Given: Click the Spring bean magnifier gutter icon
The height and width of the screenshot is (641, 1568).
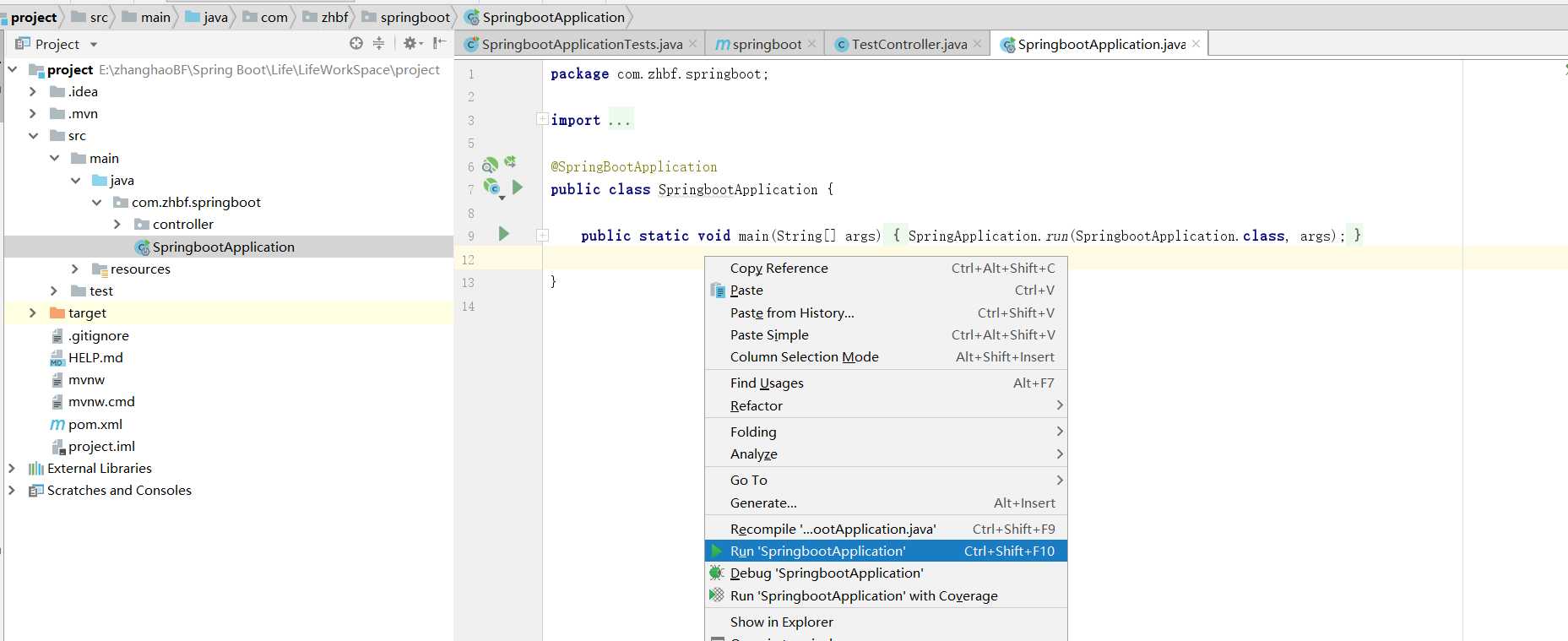Looking at the screenshot, I should click(x=490, y=166).
